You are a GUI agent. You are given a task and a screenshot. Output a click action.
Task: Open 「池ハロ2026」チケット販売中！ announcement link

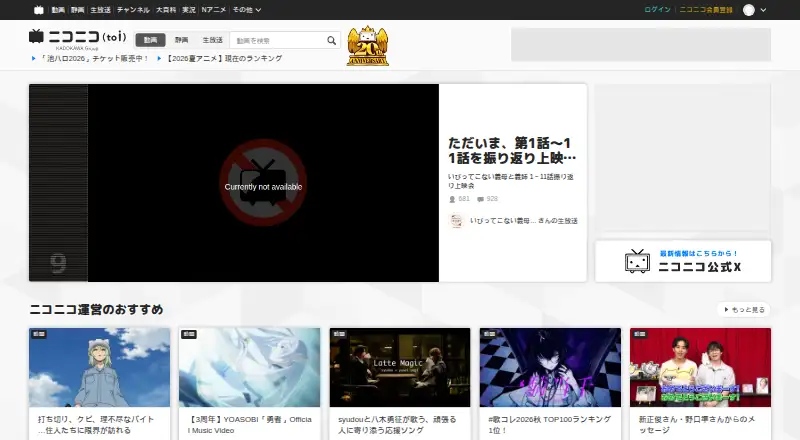94,59
